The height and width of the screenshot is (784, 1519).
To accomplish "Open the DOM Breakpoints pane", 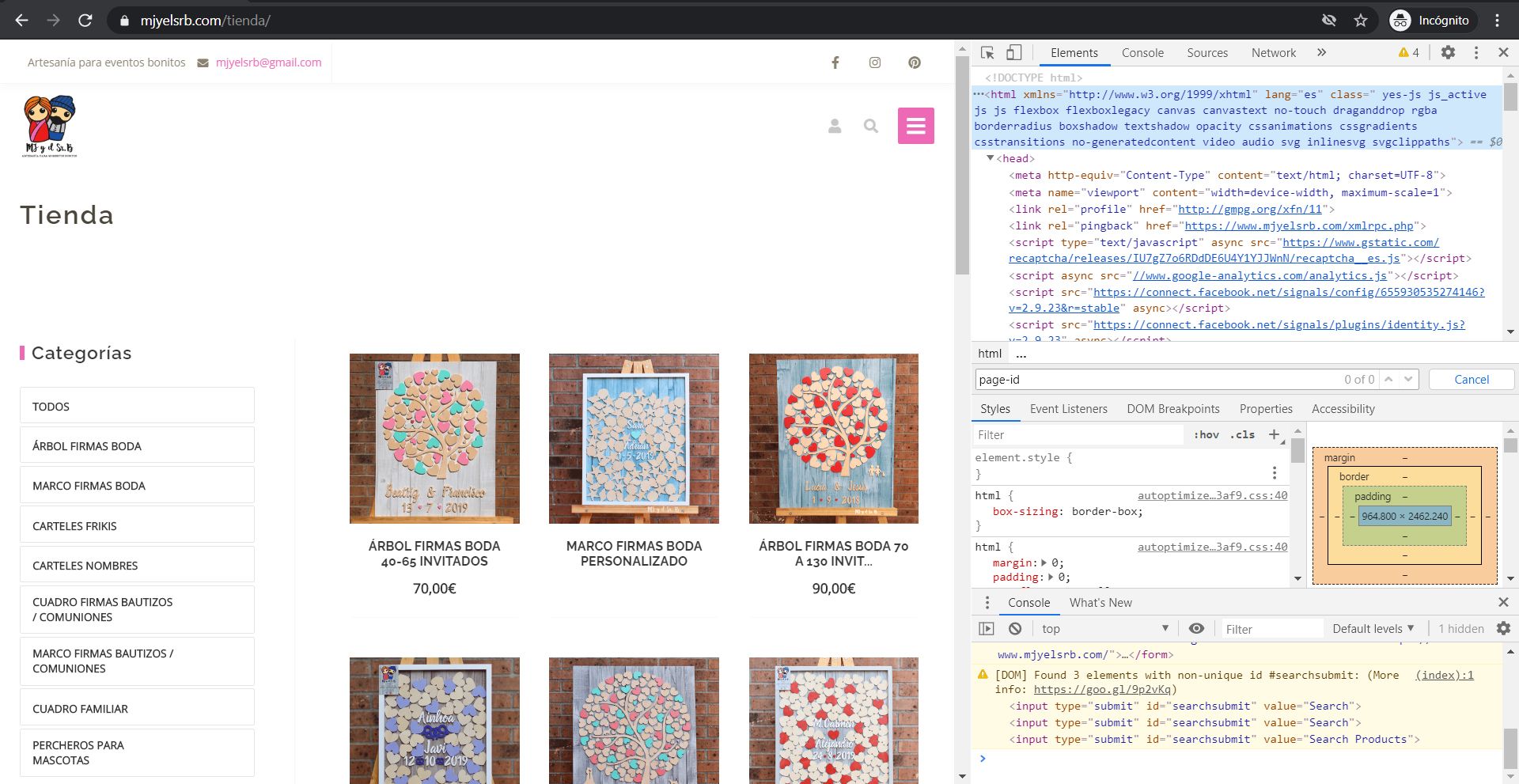I will click(1173, 409).
